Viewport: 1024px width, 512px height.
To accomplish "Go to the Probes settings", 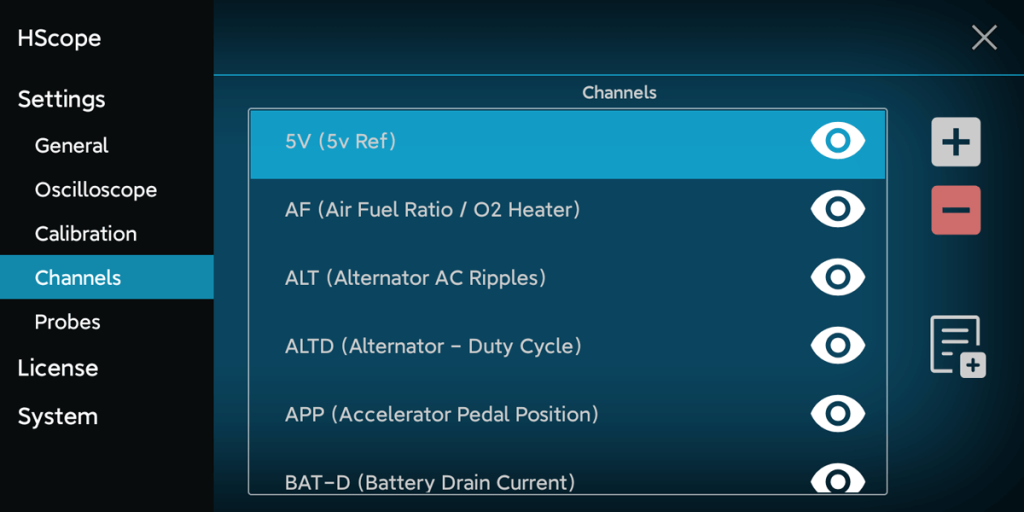I will point(67,322).
